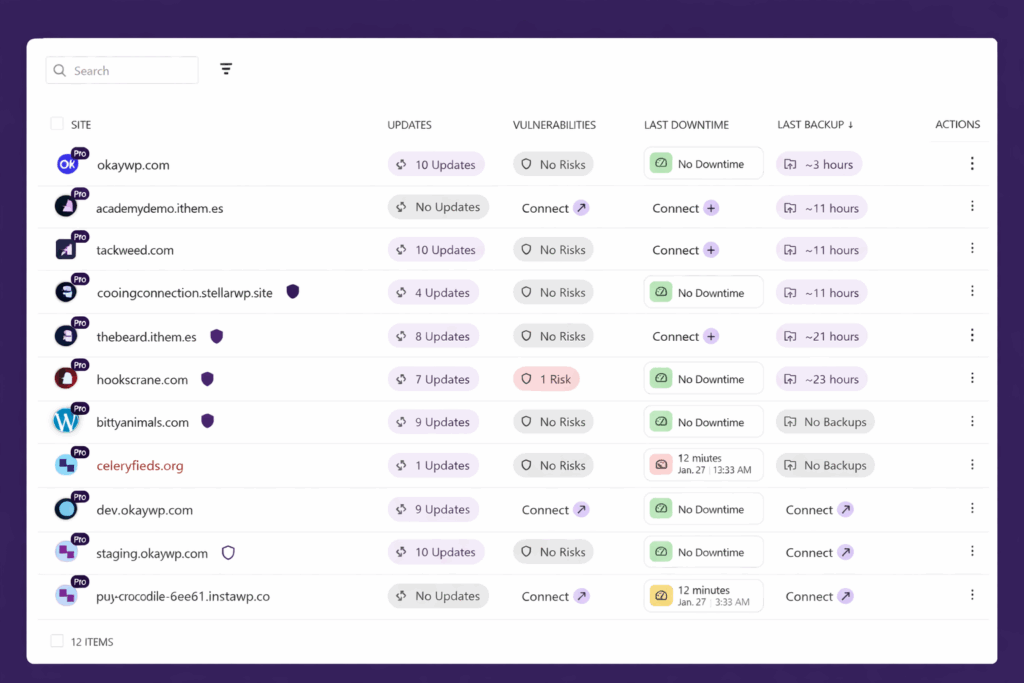The image size is (1024, 683).
Task: Open the filter options icon beside search
Action: click(226, 68)
